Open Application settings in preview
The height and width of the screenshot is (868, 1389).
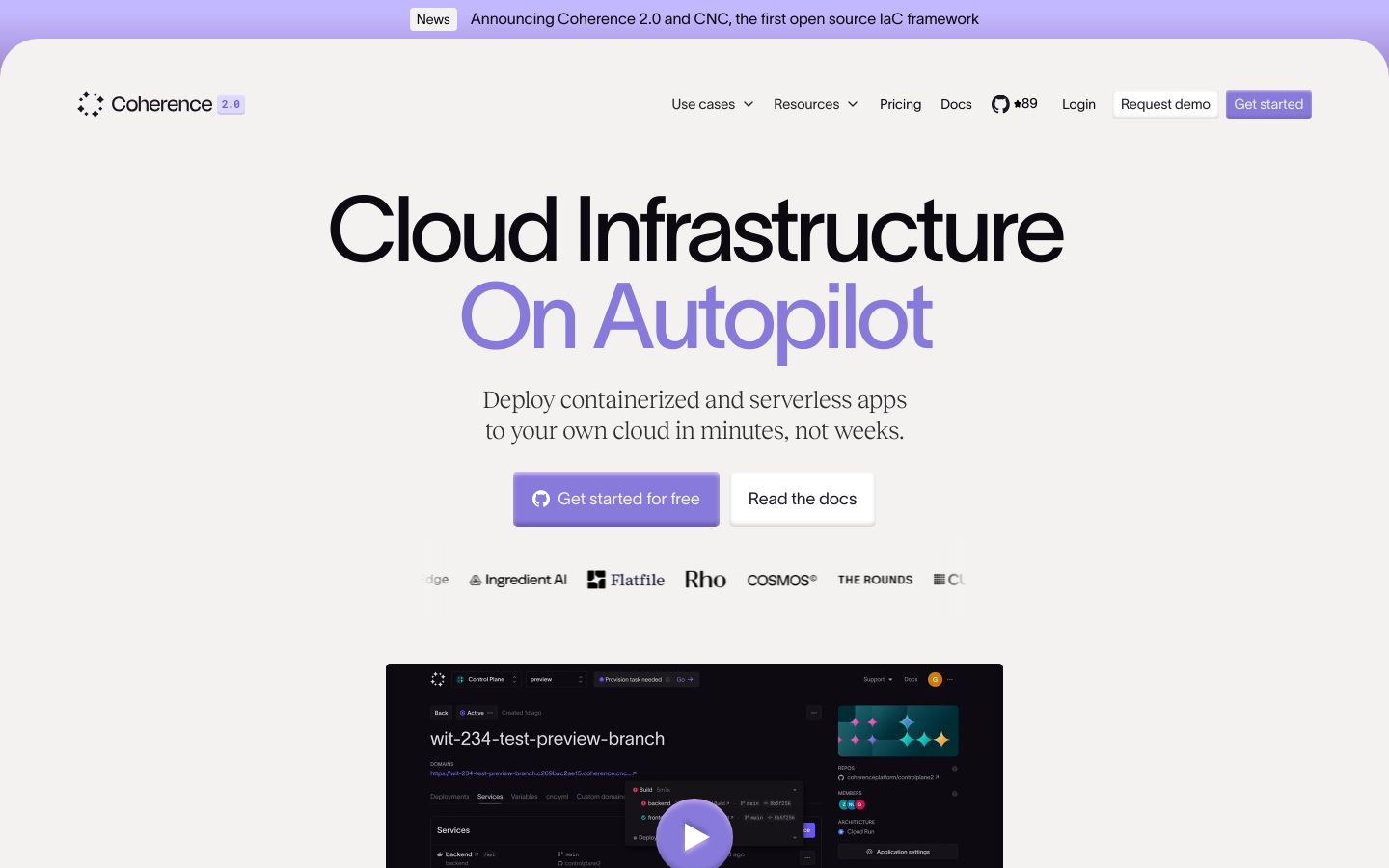coord(898,852)
